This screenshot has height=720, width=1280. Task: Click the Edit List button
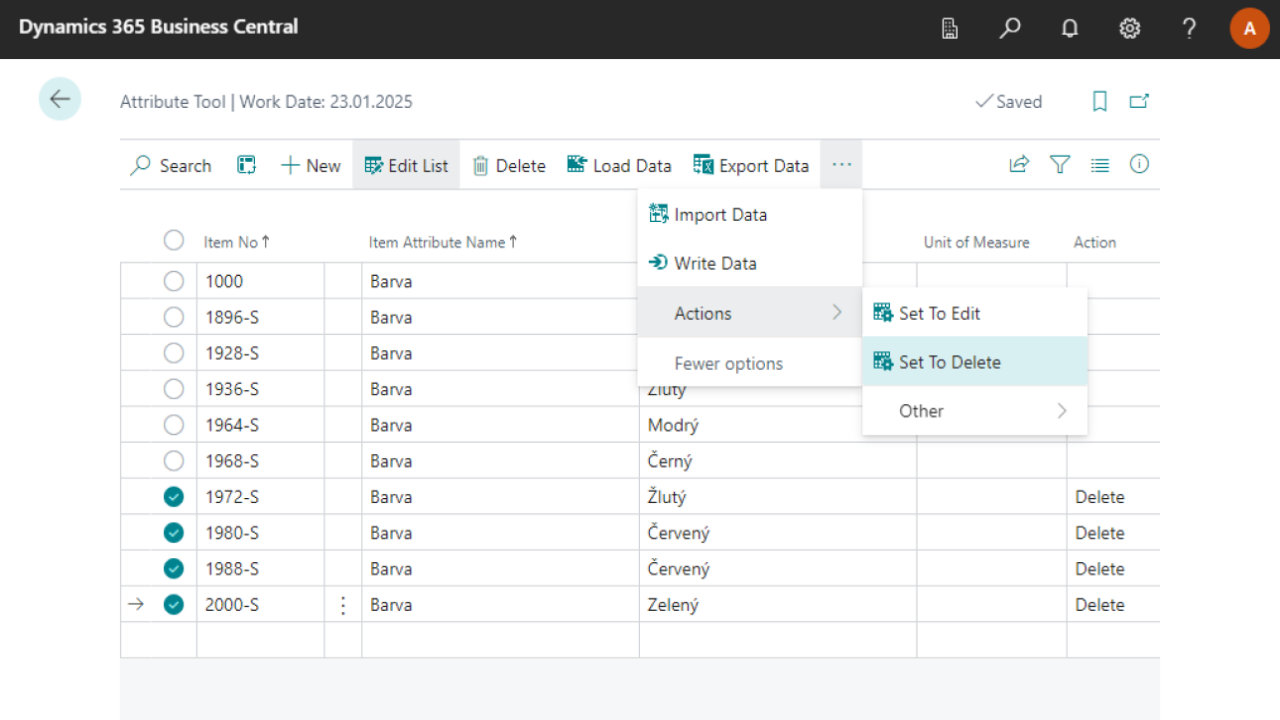(406, 165)
